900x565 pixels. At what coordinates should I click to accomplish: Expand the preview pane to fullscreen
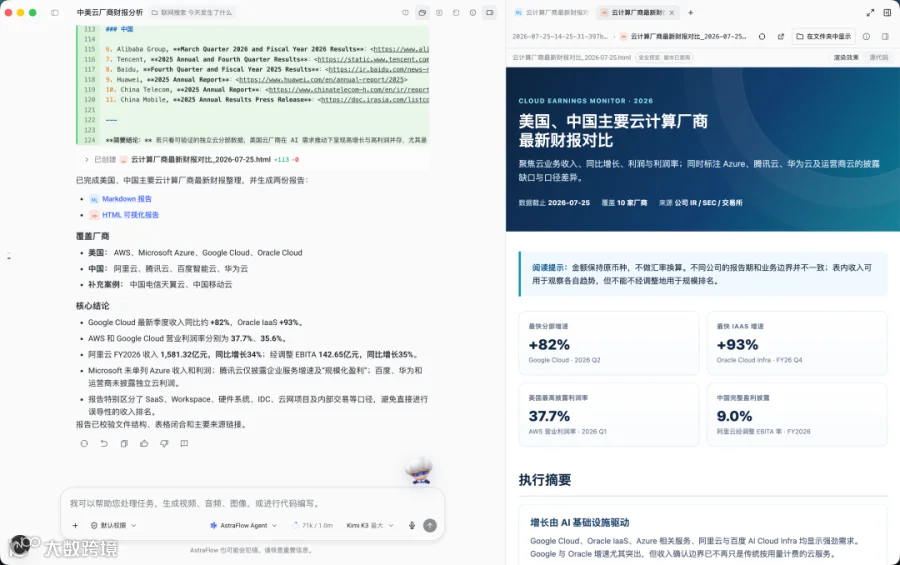pyautogui.click(x=870, y=12)
